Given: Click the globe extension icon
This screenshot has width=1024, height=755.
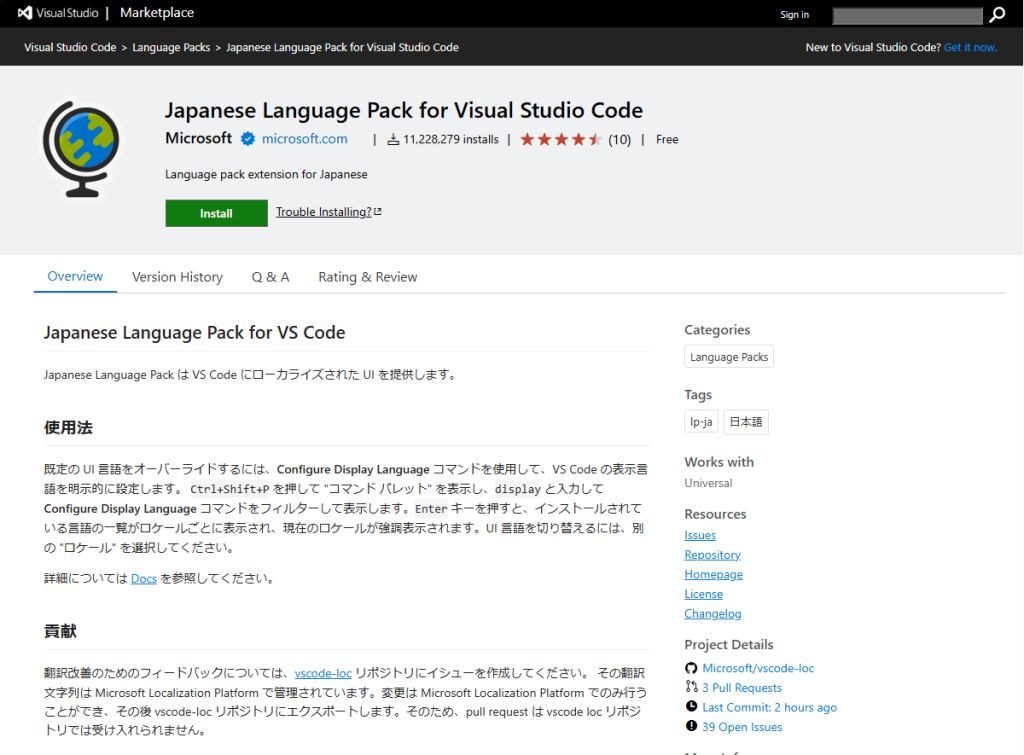Looking at the screenshot, I should click(x=82, y=148).
